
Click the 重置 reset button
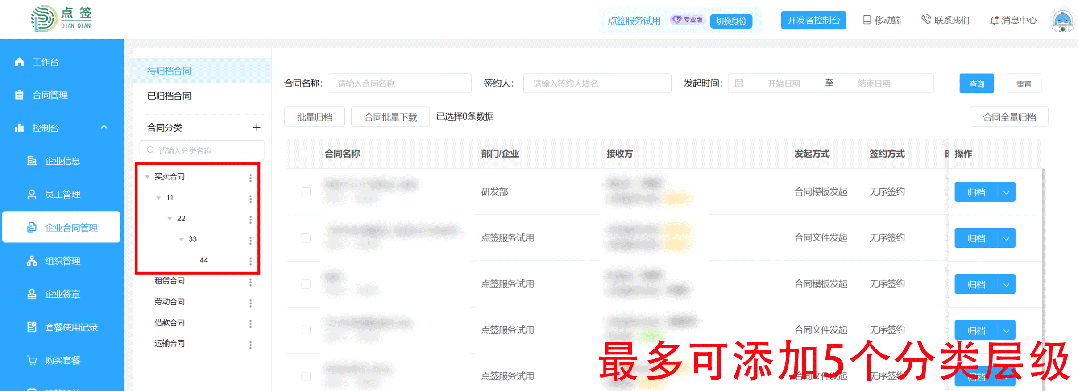(x=1024, y=83)
